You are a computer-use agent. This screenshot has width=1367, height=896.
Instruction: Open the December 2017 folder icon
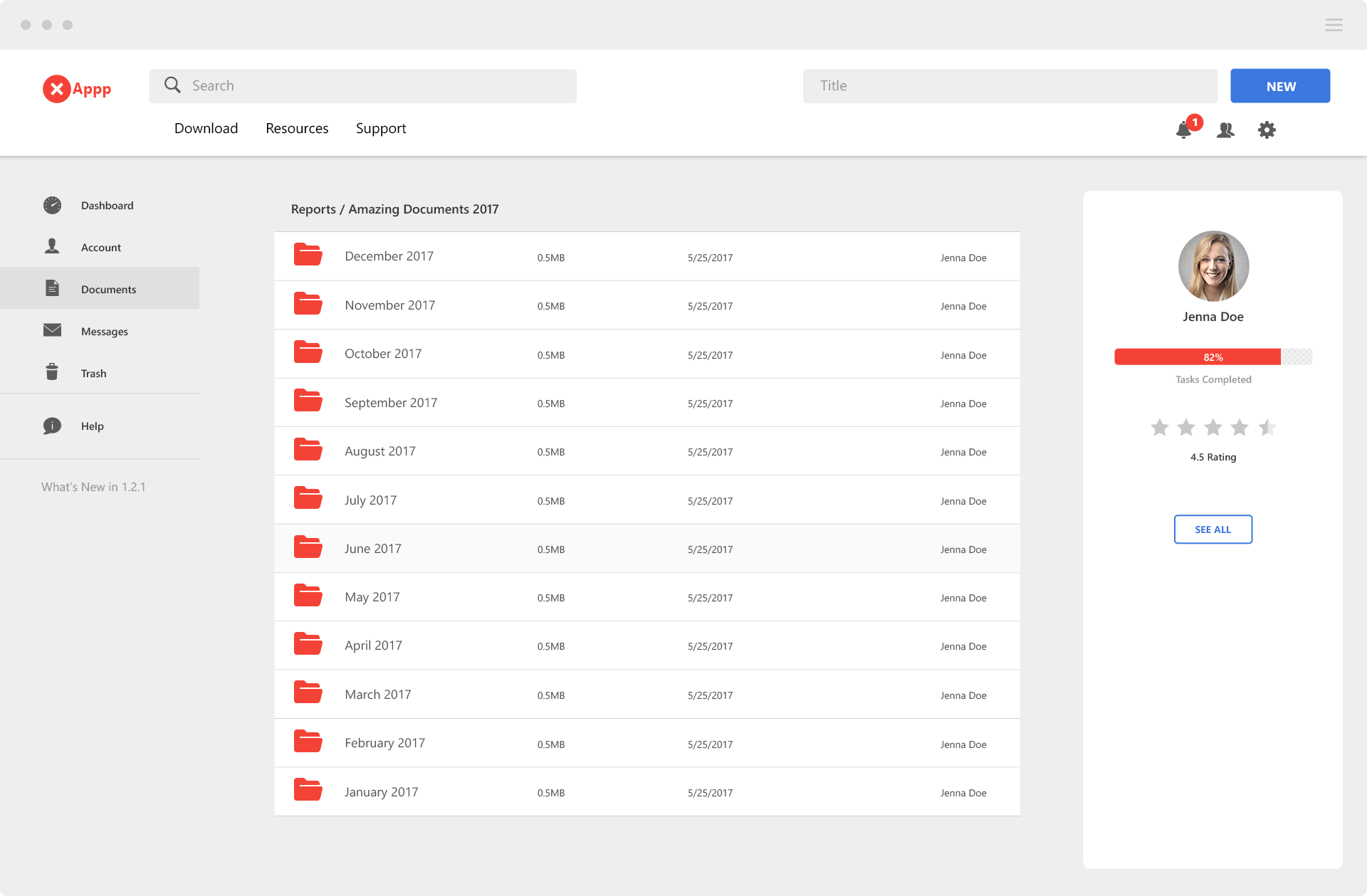[308, 255]
